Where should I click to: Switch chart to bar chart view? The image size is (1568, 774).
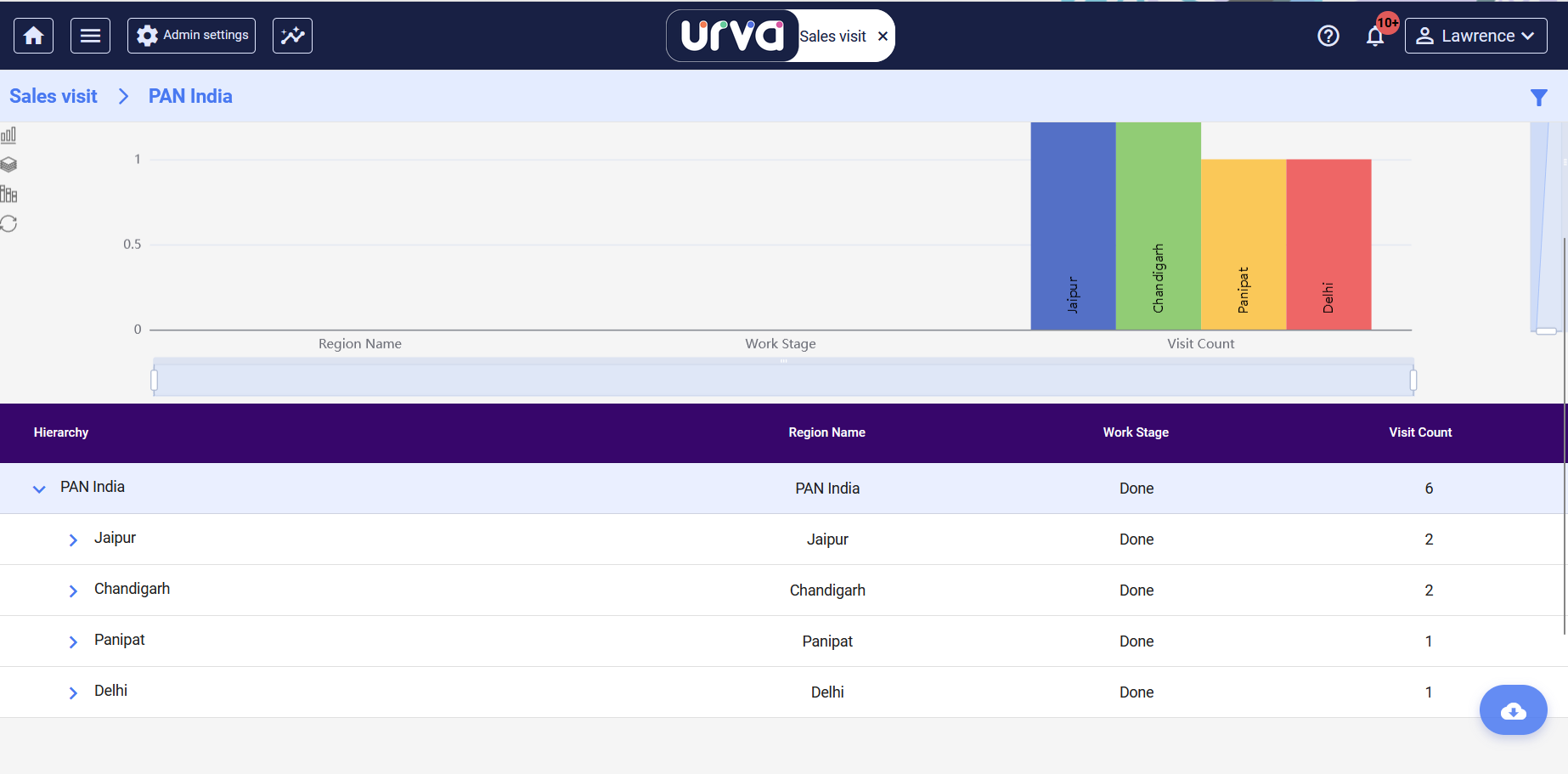coord(8,135)
